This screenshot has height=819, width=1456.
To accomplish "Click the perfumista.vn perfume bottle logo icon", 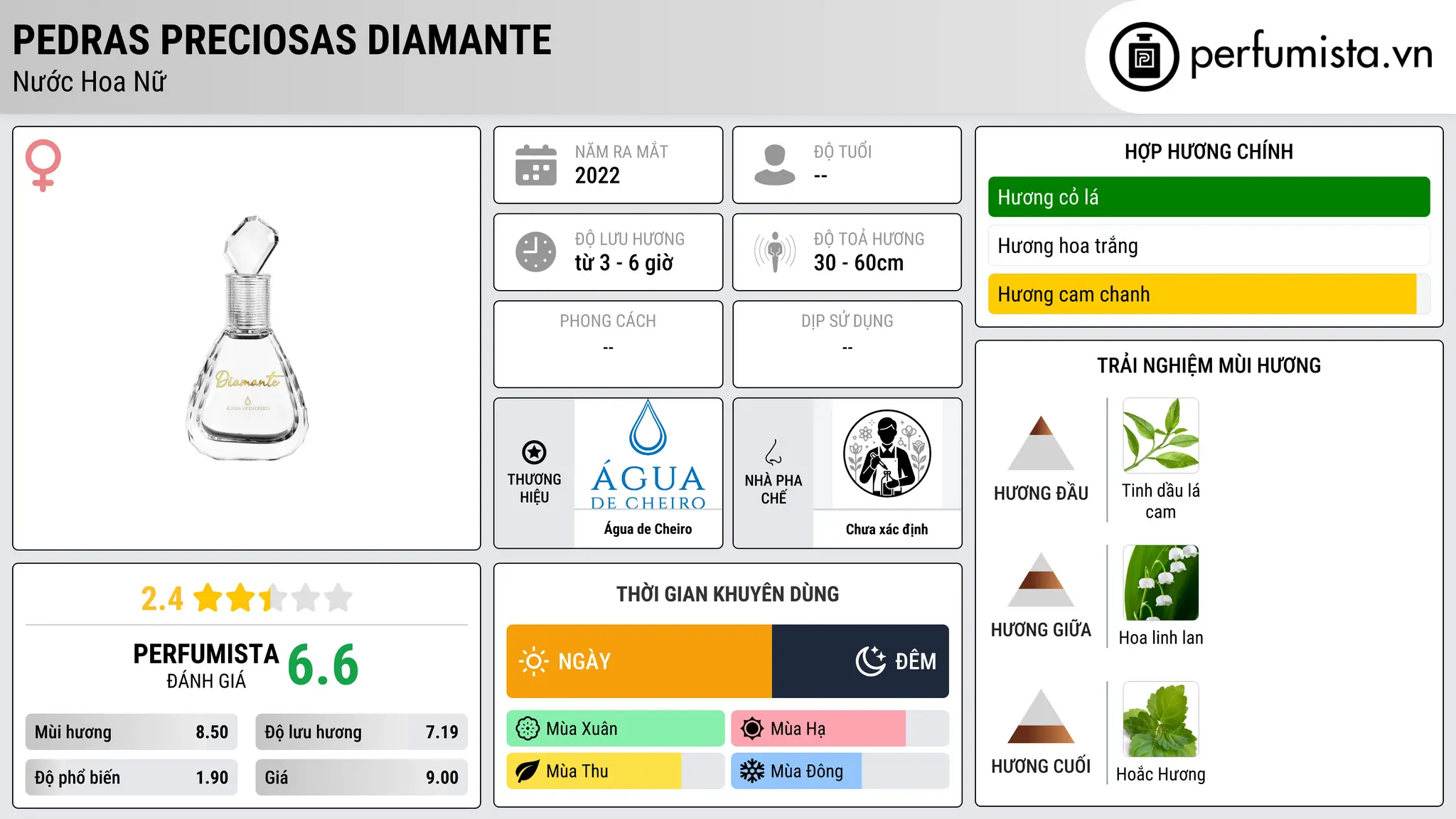I will [1144, 57].
